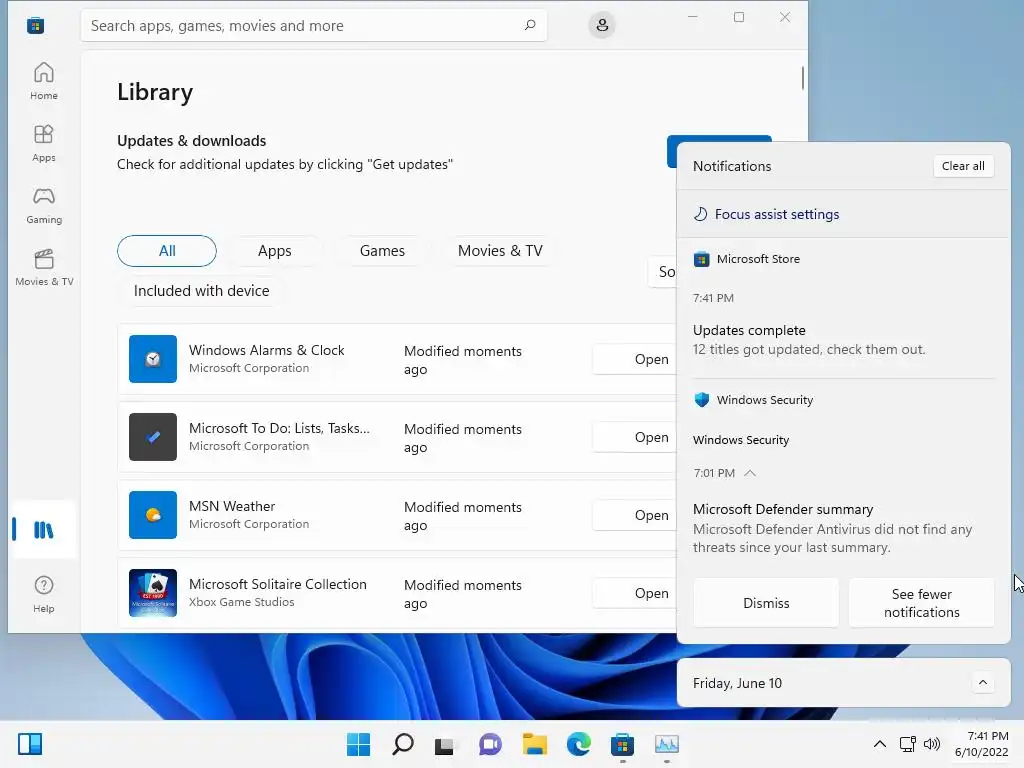Select the All filter tab
This screenshot has height=768, width=1024.
point(167,251)
